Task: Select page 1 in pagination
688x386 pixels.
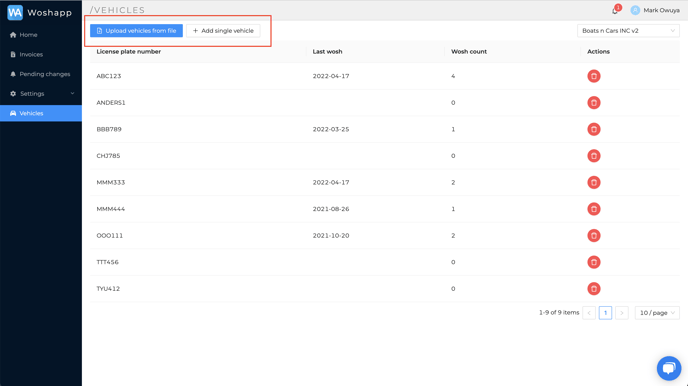Action: click(x=605, y=313)
